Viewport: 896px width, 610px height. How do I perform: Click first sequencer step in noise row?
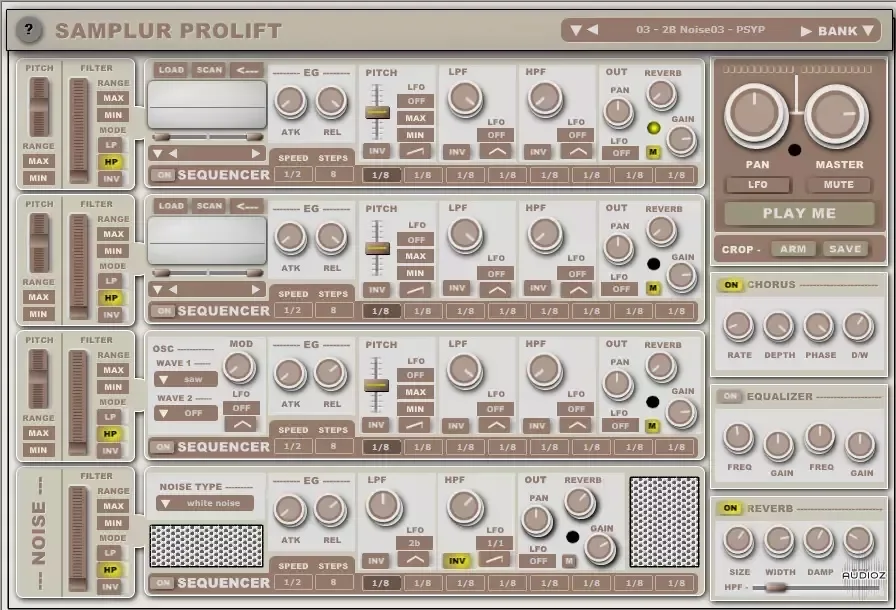[381, 583]
